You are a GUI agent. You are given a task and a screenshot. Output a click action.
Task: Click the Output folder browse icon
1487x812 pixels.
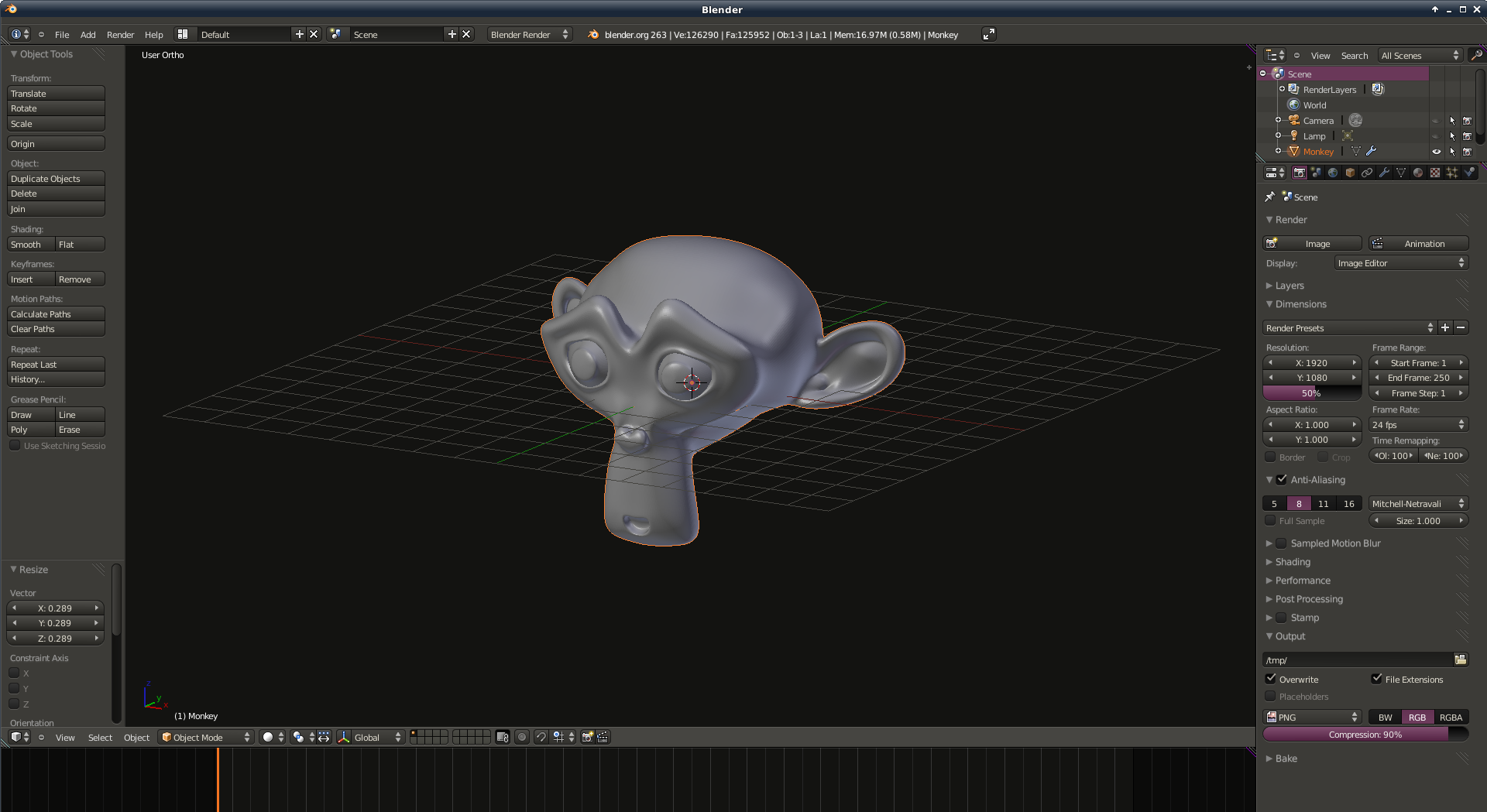click(x=1461, y=660)
